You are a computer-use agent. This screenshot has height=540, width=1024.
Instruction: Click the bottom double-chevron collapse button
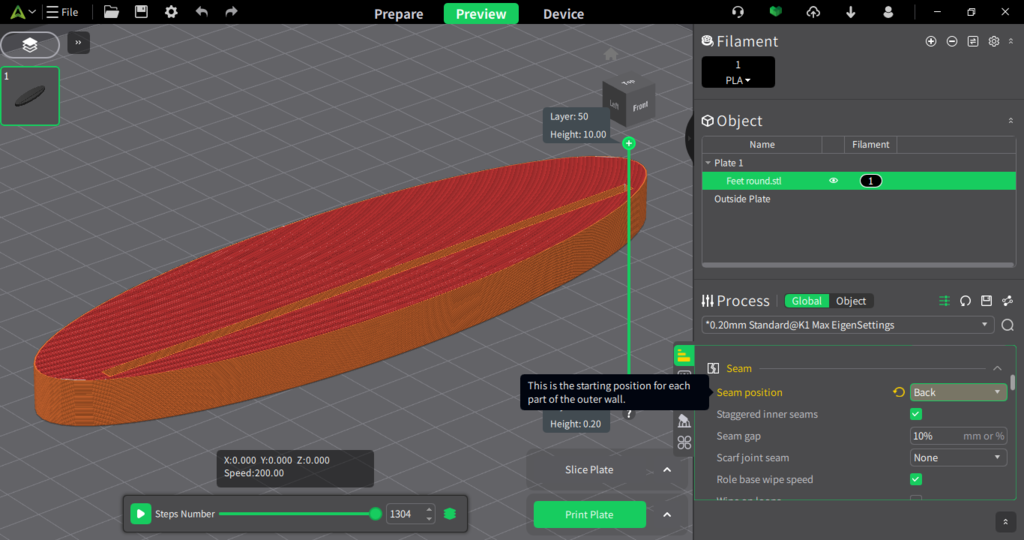[1005, 522]
